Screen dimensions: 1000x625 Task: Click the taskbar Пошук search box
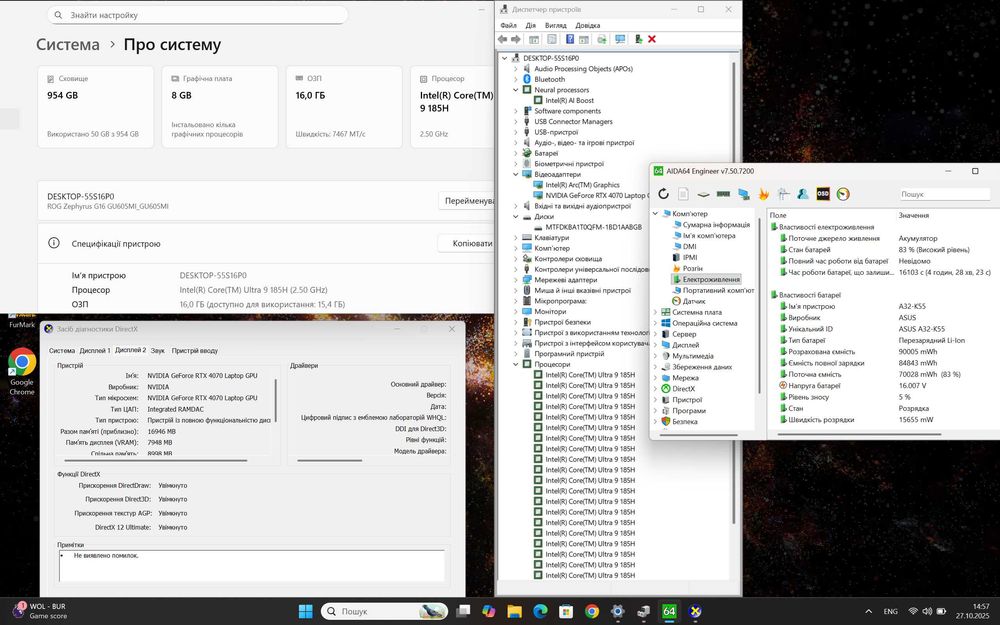coord(385,611)
